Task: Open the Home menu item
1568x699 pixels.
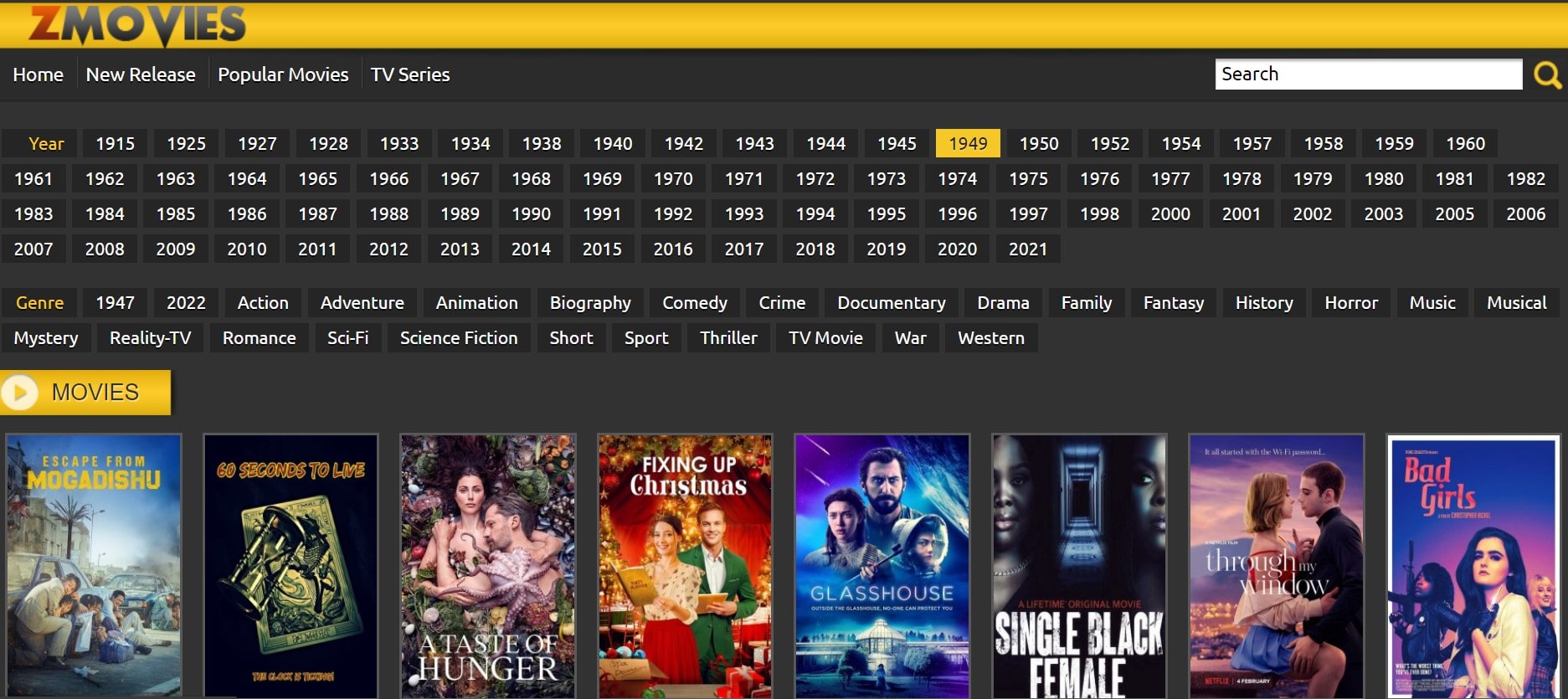Action: click(38, 75)
